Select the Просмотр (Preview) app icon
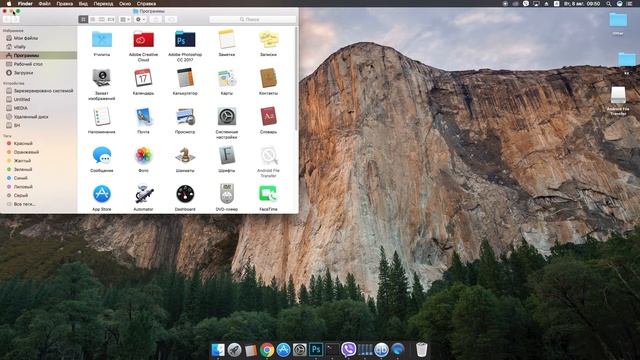 185,117
